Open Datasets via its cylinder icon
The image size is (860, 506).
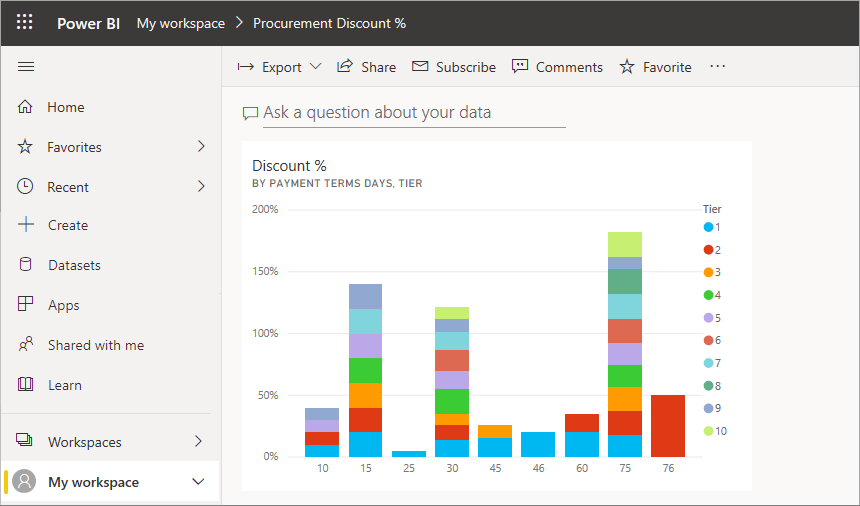click(x=26, y=265)
